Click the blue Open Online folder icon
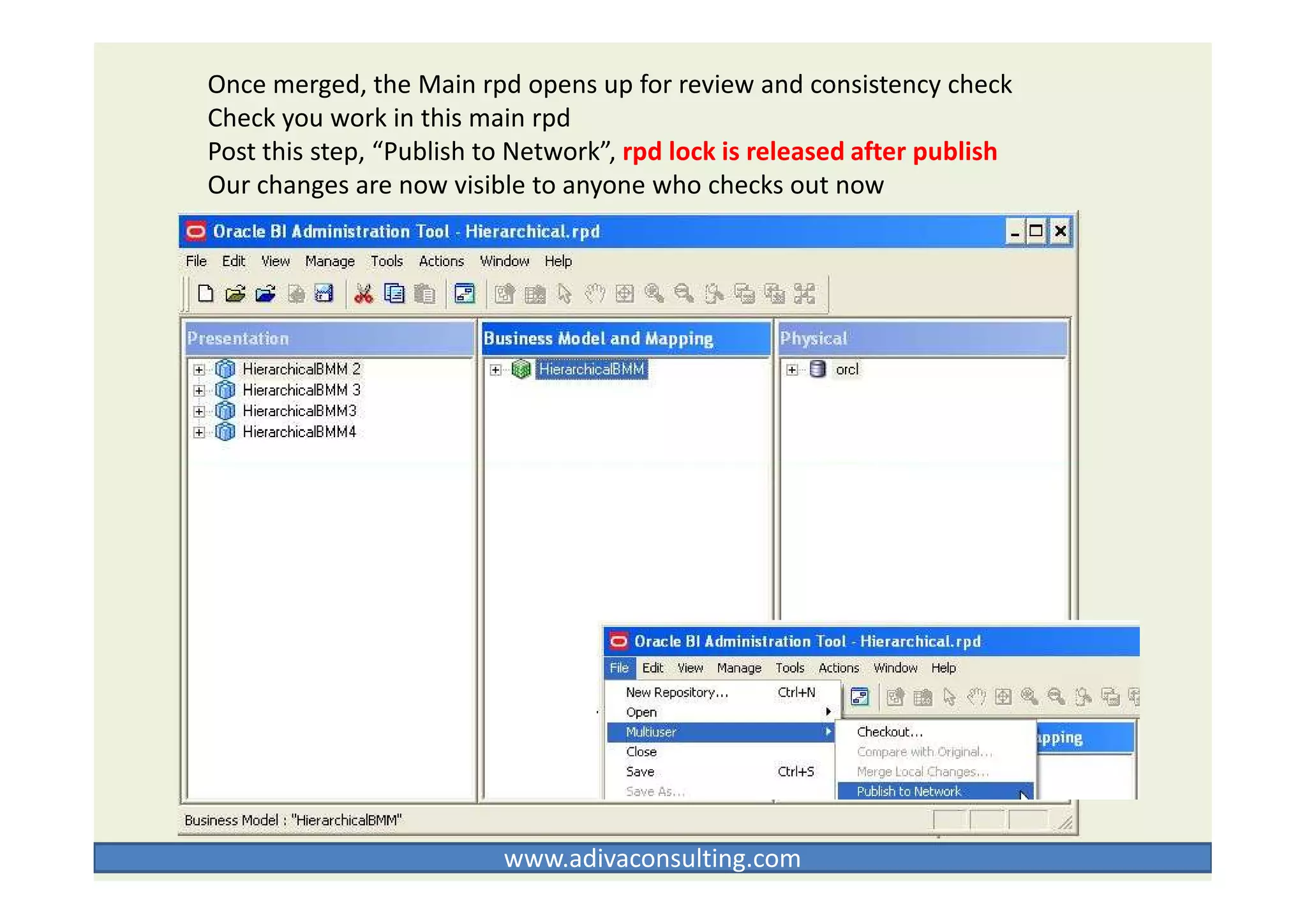Screen dimensions: 1307x924 click(265, 294)
